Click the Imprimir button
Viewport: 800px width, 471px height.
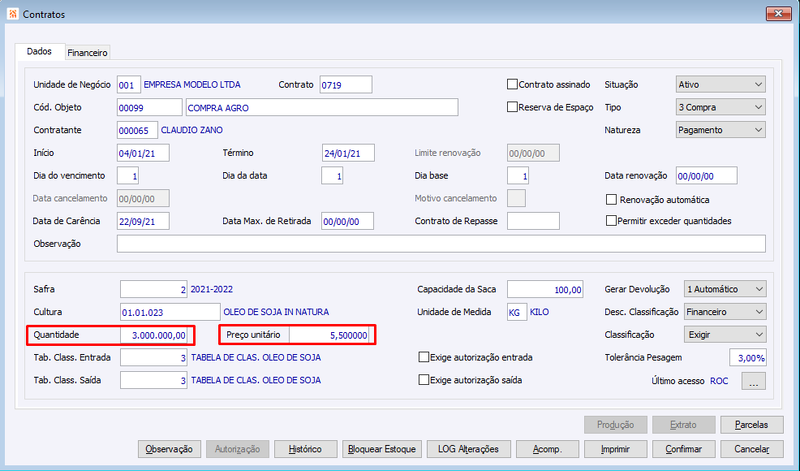(x=615, y=449)
